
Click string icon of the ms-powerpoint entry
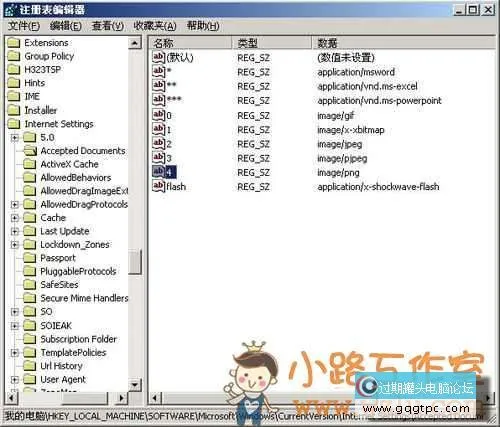tap(158, 100)
